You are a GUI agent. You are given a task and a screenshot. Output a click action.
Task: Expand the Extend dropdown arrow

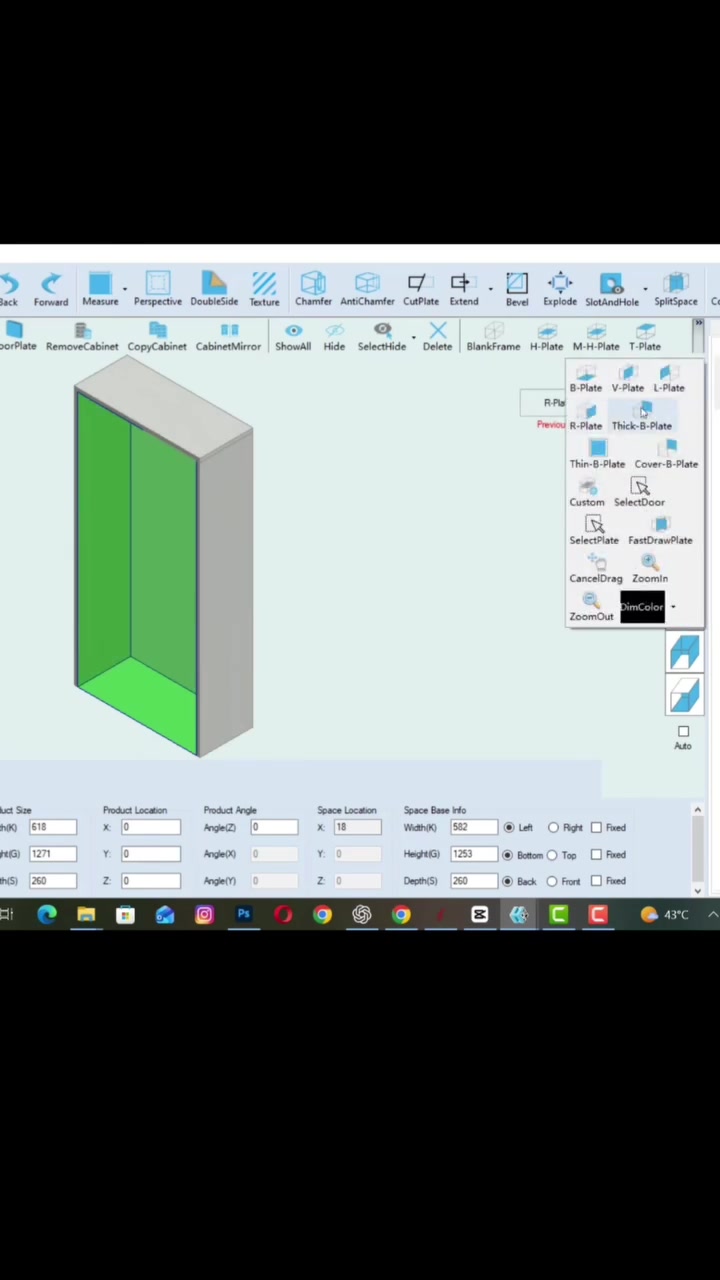coord(490,289)
